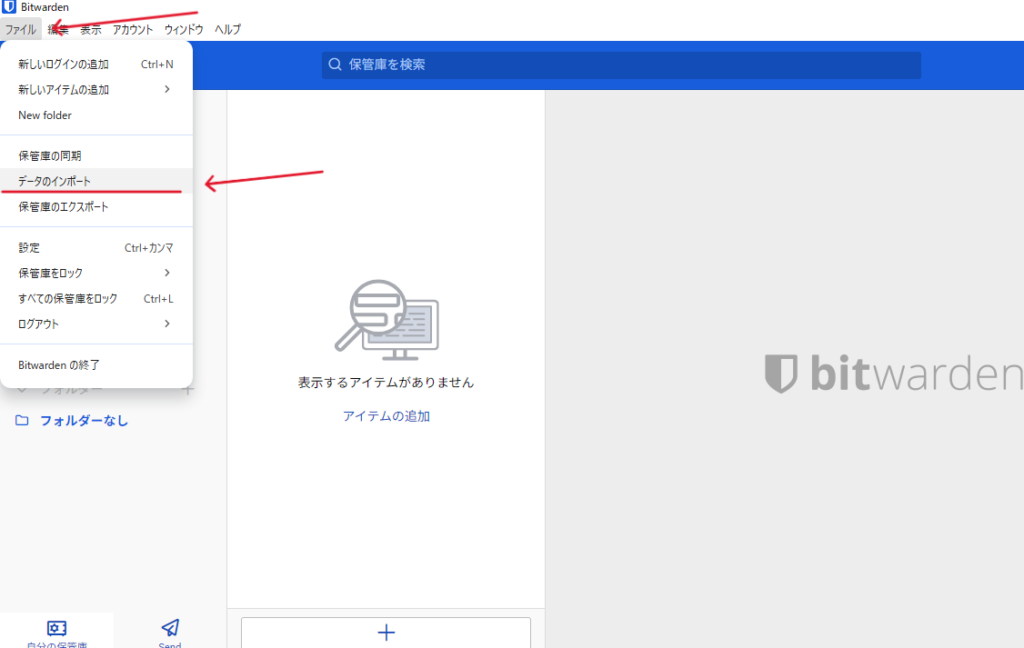Click the plus add-item button
Screen dimensions: 1024x648
click(x=386, y=632)
